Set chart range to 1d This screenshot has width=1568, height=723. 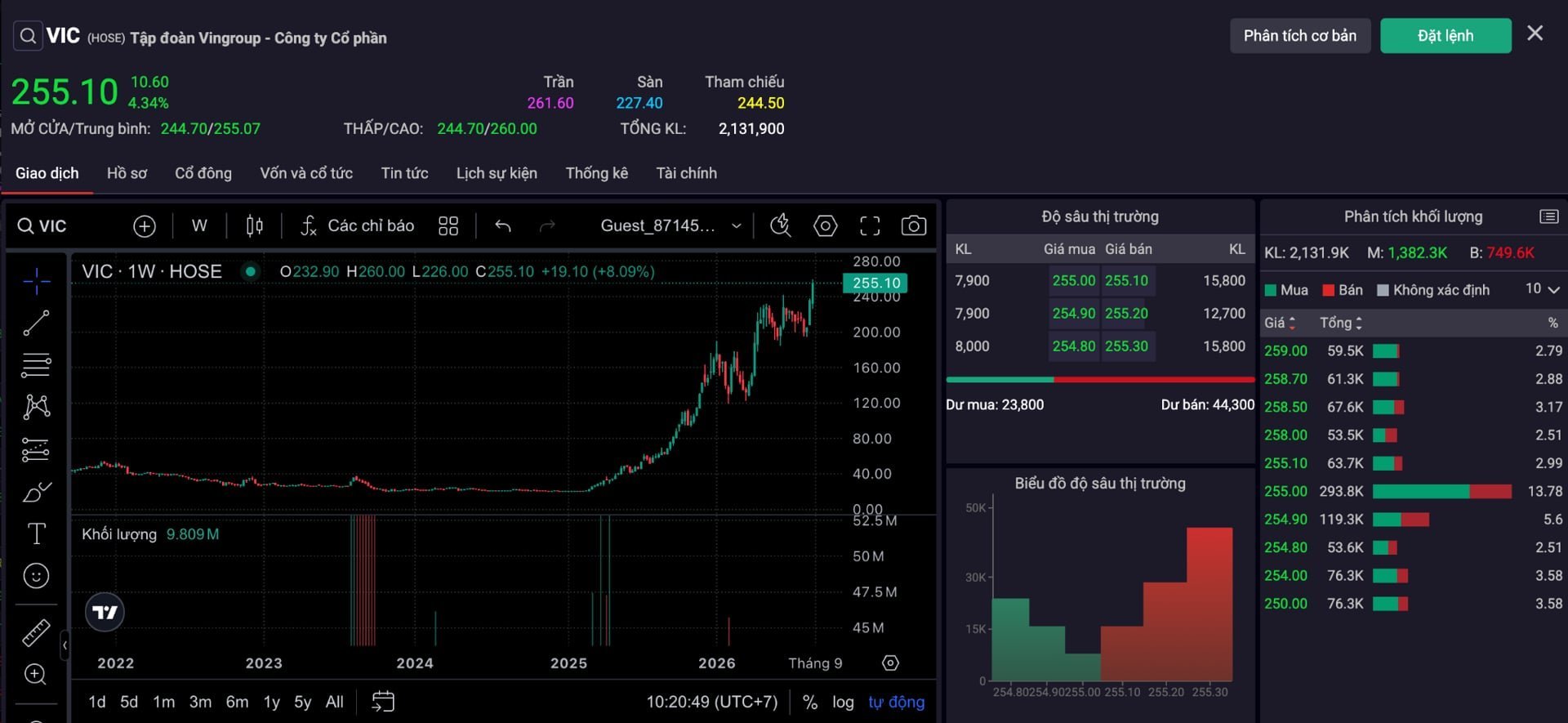(97, 702)
